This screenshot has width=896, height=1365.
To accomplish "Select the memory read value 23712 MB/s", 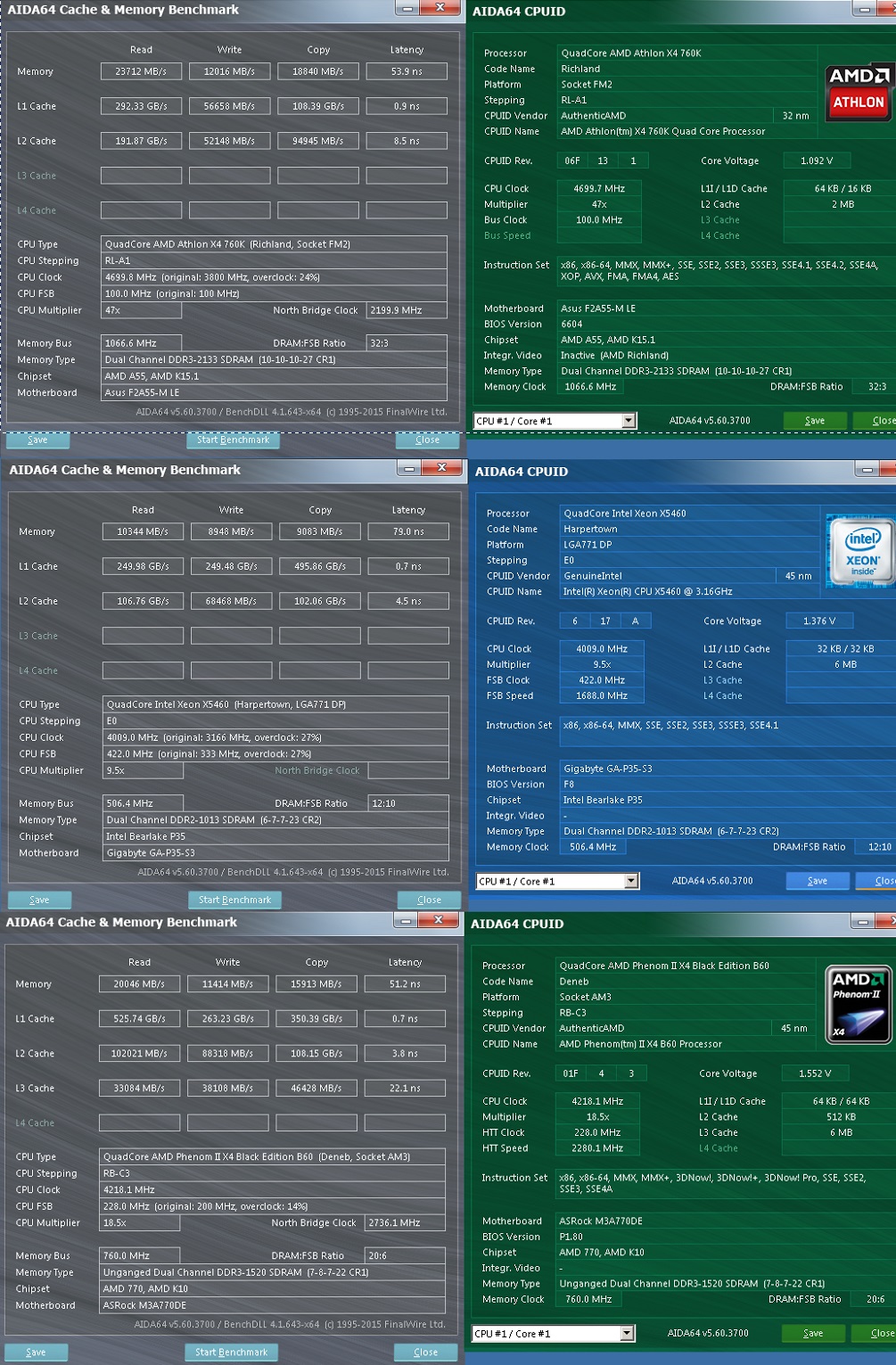I will (x=141, y=71).
